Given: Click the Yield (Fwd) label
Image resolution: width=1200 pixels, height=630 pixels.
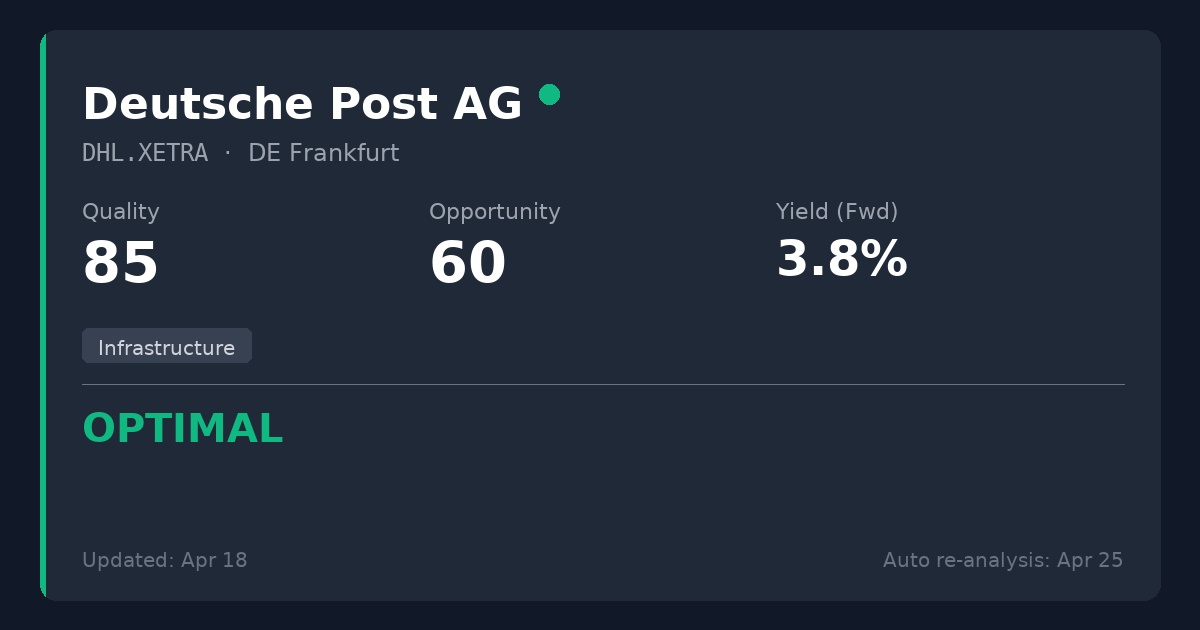Looking at the screenshot, I should [837, 212].
